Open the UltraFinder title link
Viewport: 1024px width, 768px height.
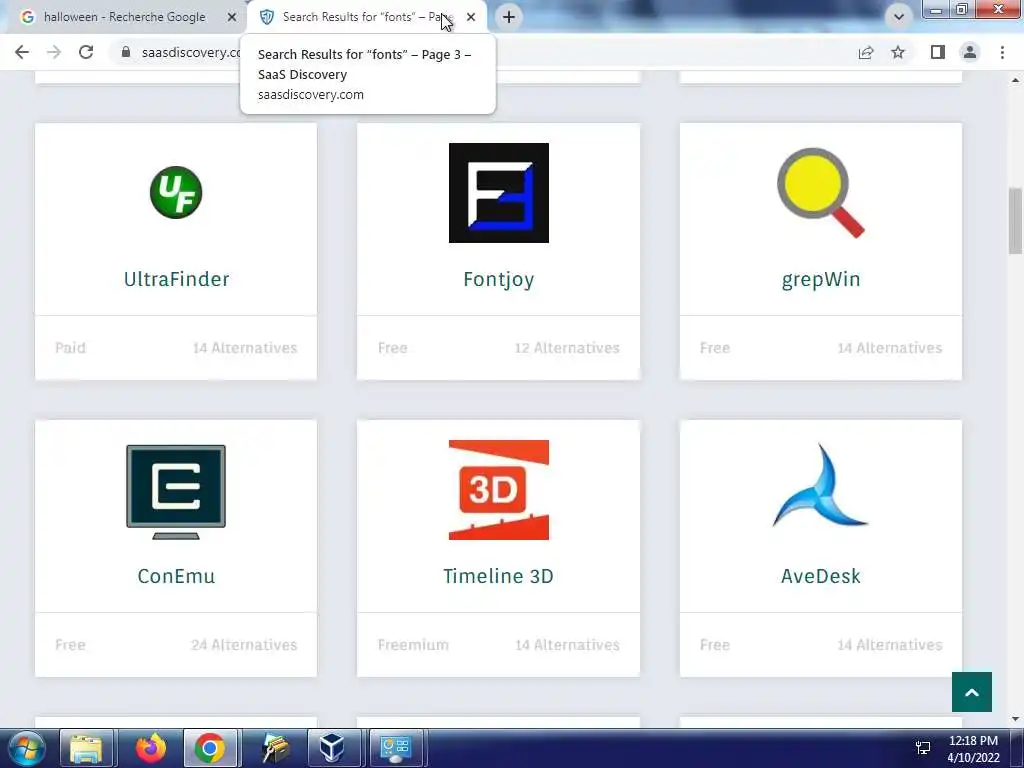[176, 280]
